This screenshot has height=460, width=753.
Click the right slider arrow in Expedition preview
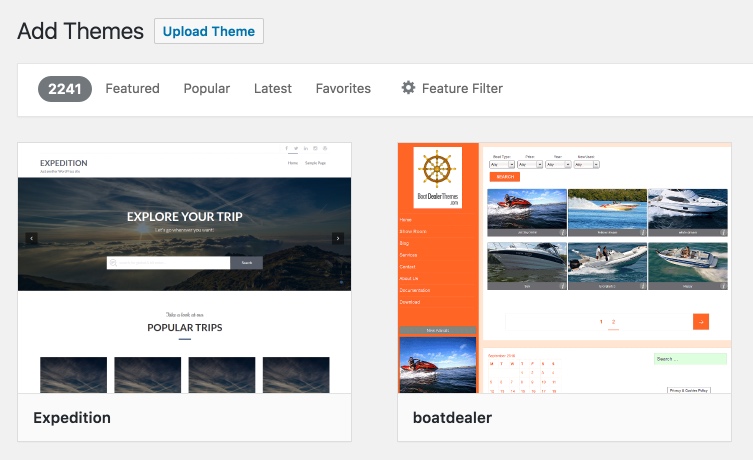tap(338, 238)
